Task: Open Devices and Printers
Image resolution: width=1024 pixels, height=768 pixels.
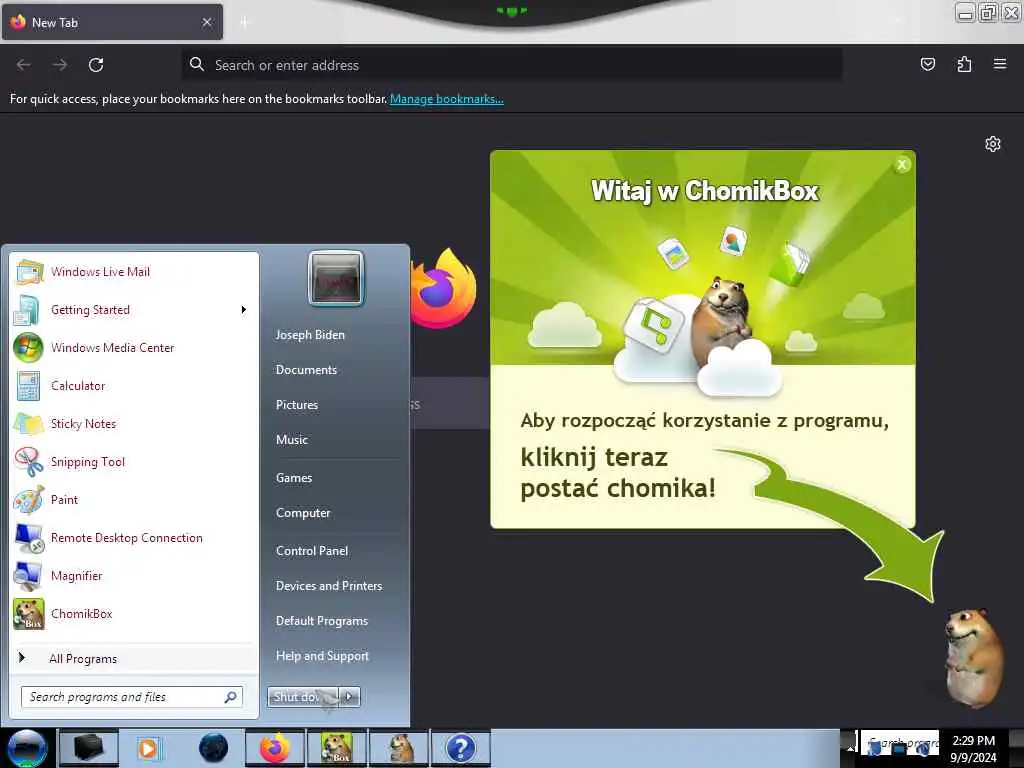Action: (x=329, y=586)
